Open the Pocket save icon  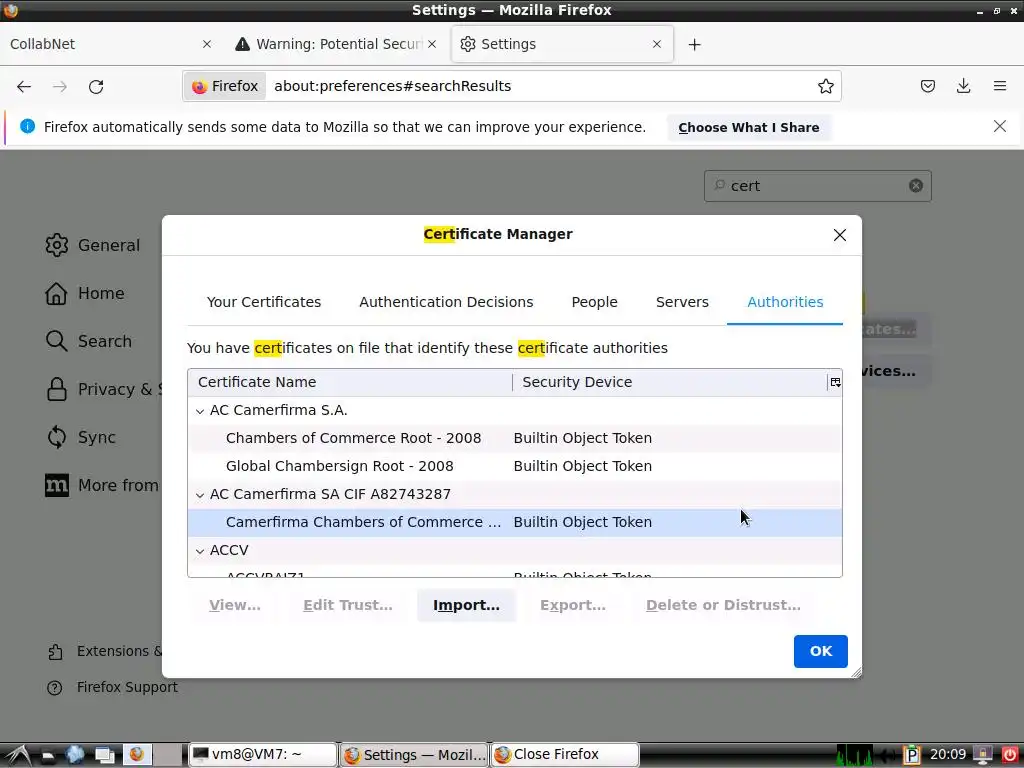click(927, 86)
